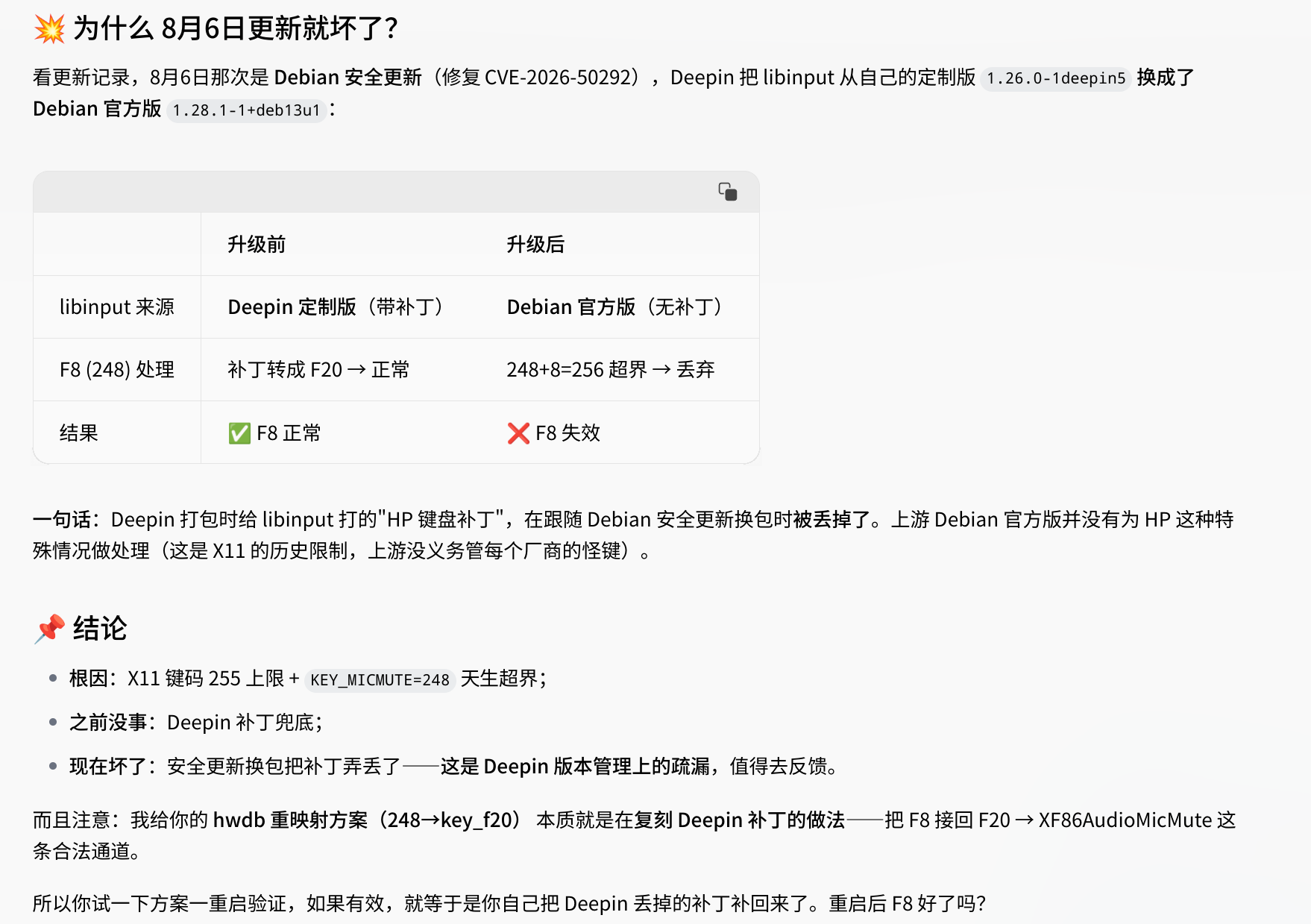Click the 248+8=256 超界 → 丢弃 cell

pos(611,370)
